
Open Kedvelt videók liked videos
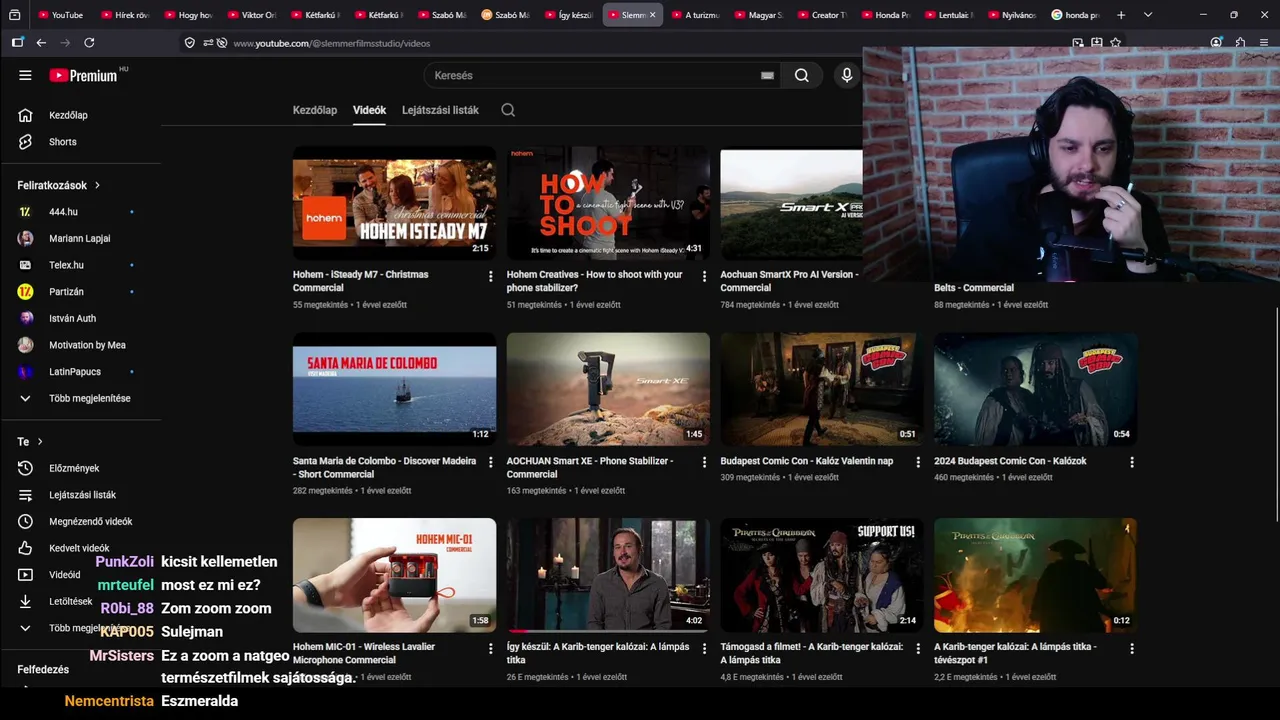click(x=80, y=548)
